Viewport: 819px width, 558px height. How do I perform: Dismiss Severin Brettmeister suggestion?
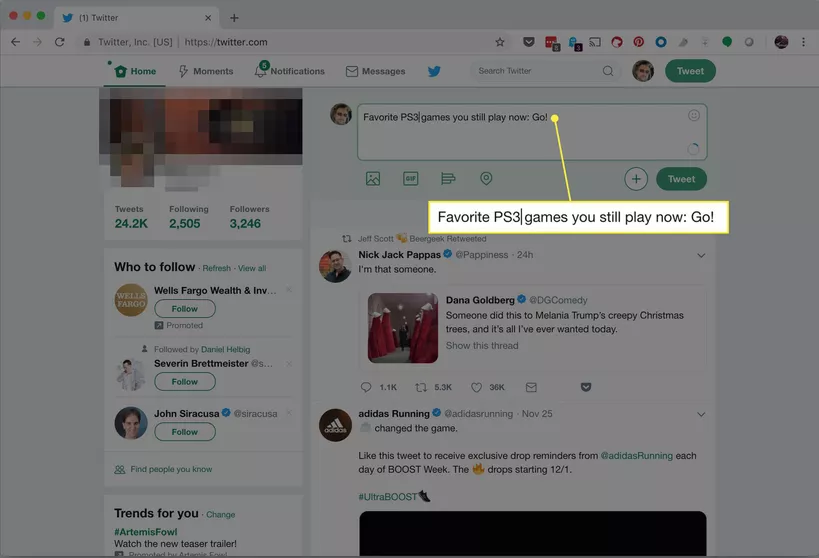[289, 364]
